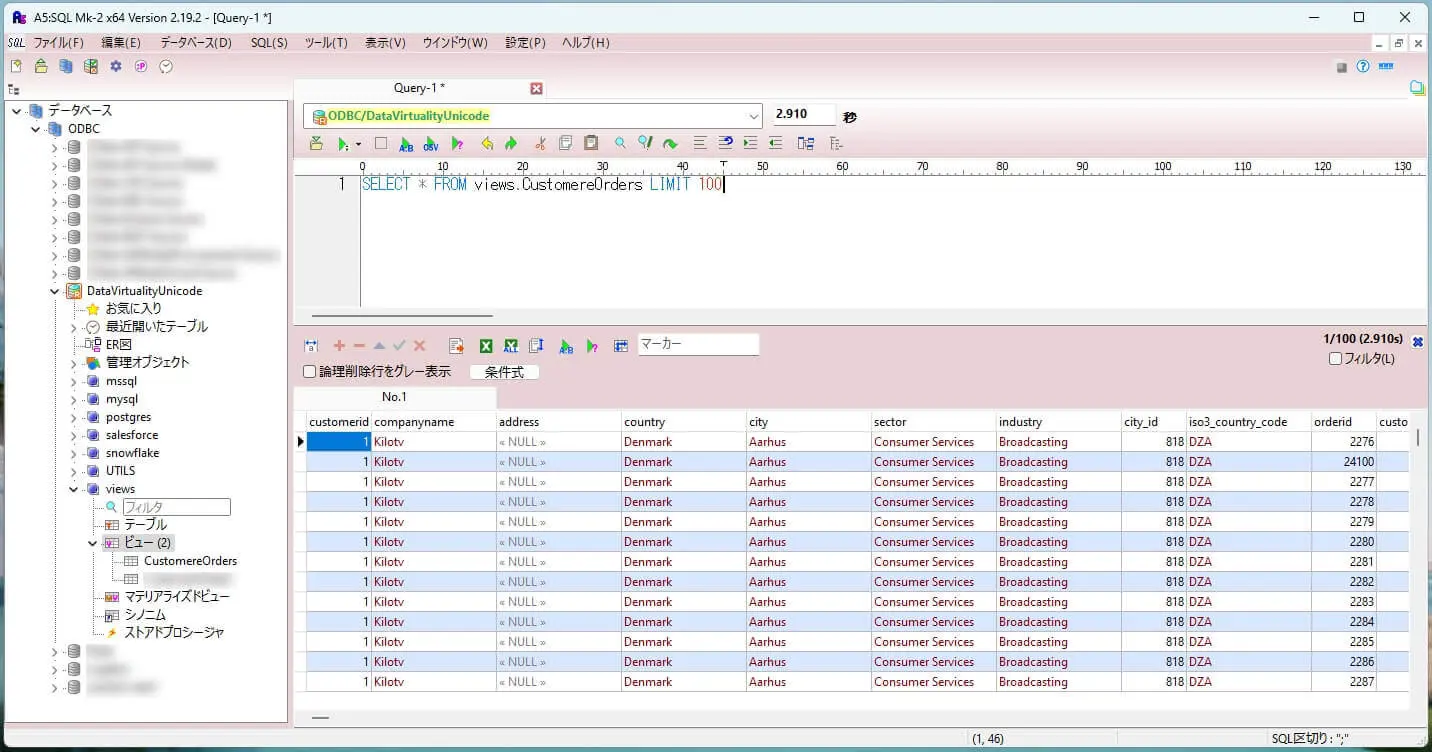Toggle the フィルタ(L) checkbox
Screen dimensions: 1432x752
click(x=1335, y=359)
